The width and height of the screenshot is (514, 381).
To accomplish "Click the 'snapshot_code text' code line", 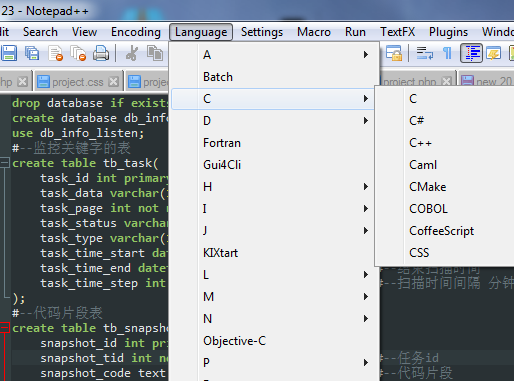I will (x=103, y=373).
